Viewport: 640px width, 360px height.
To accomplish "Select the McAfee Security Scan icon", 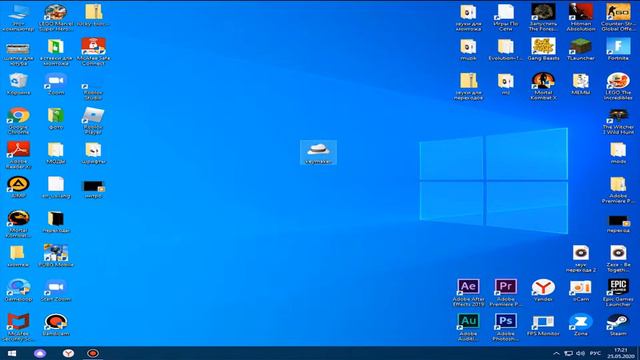I will click(x=18, y=327).
